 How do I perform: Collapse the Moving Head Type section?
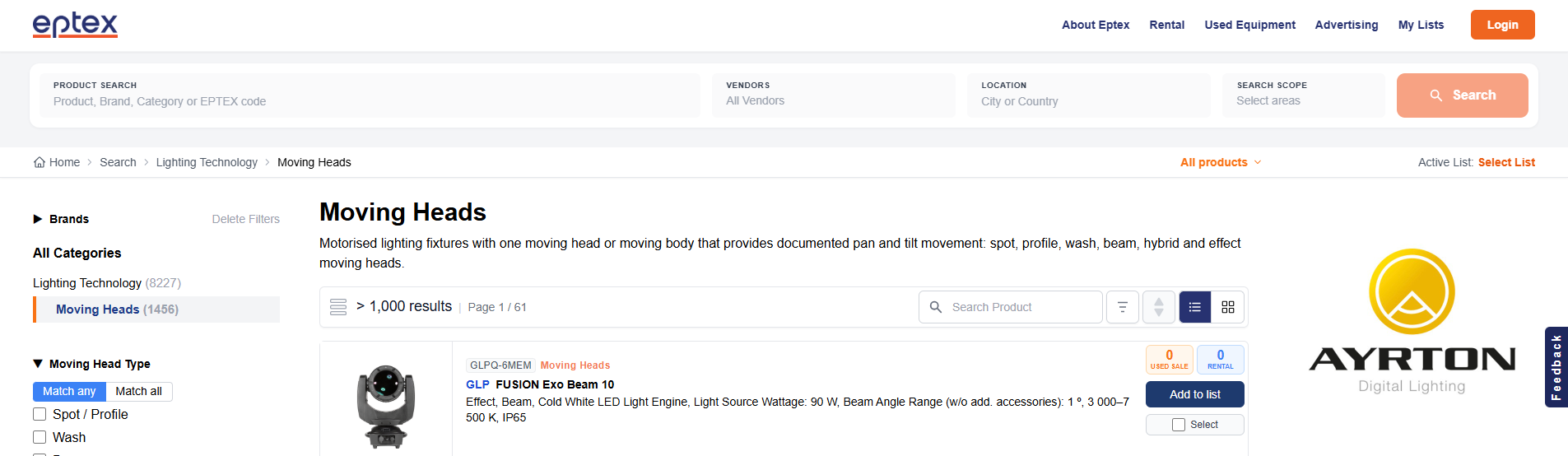pos(91,364)
